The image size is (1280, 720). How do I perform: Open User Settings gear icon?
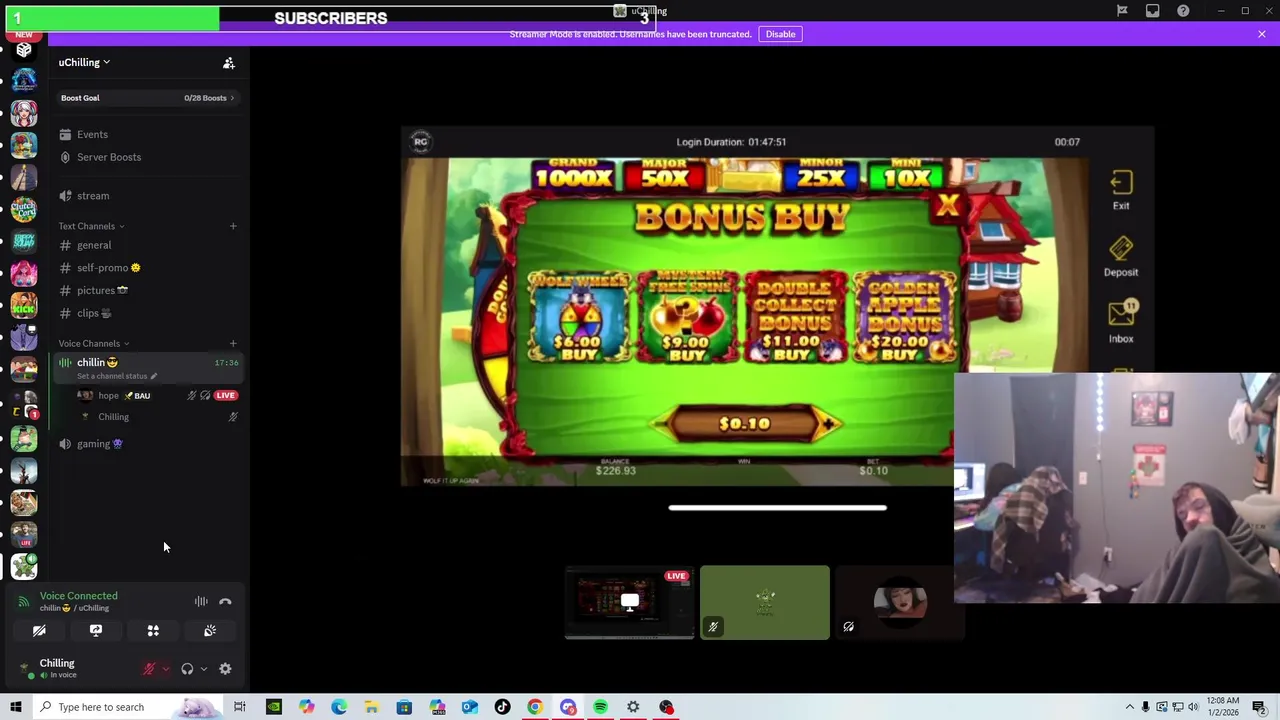pyautogui.click(x=225, y=669)
